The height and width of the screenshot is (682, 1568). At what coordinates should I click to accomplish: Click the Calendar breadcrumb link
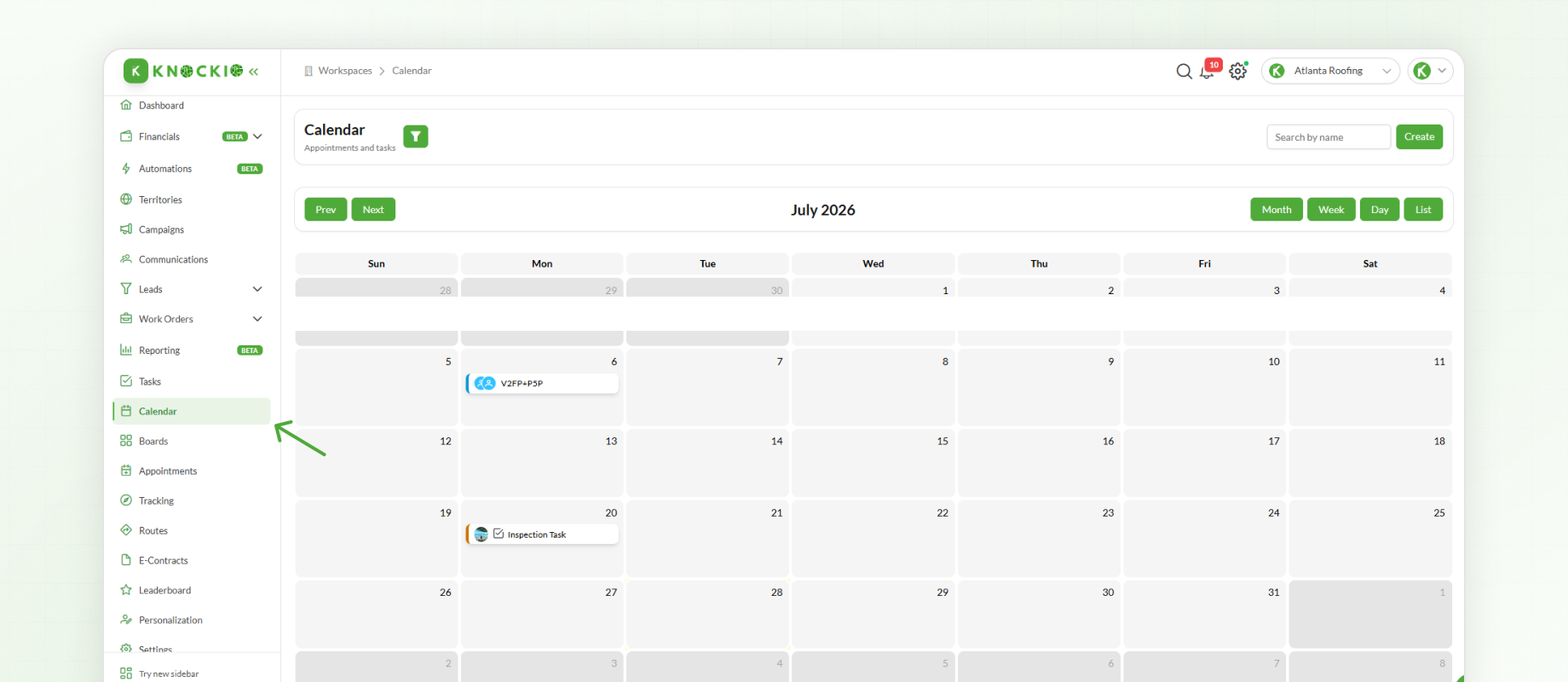point(412,71)
